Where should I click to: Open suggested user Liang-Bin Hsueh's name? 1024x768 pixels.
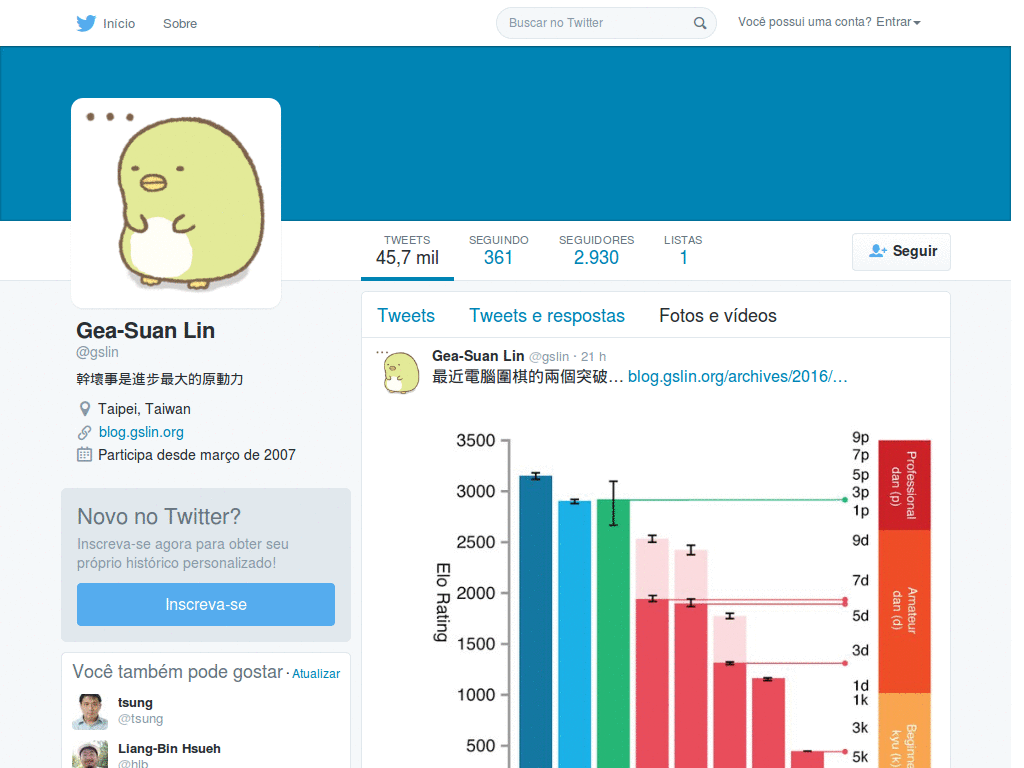click(169, 748)
